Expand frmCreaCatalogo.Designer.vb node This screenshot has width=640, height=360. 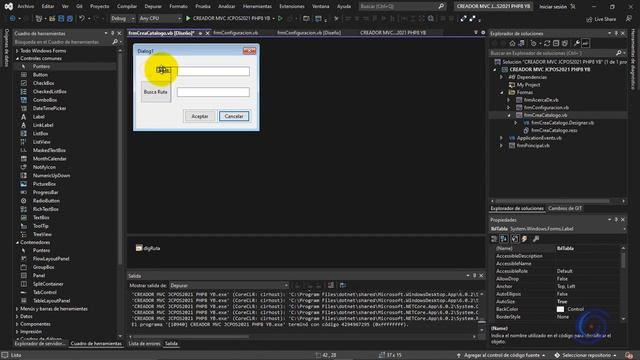516,123
